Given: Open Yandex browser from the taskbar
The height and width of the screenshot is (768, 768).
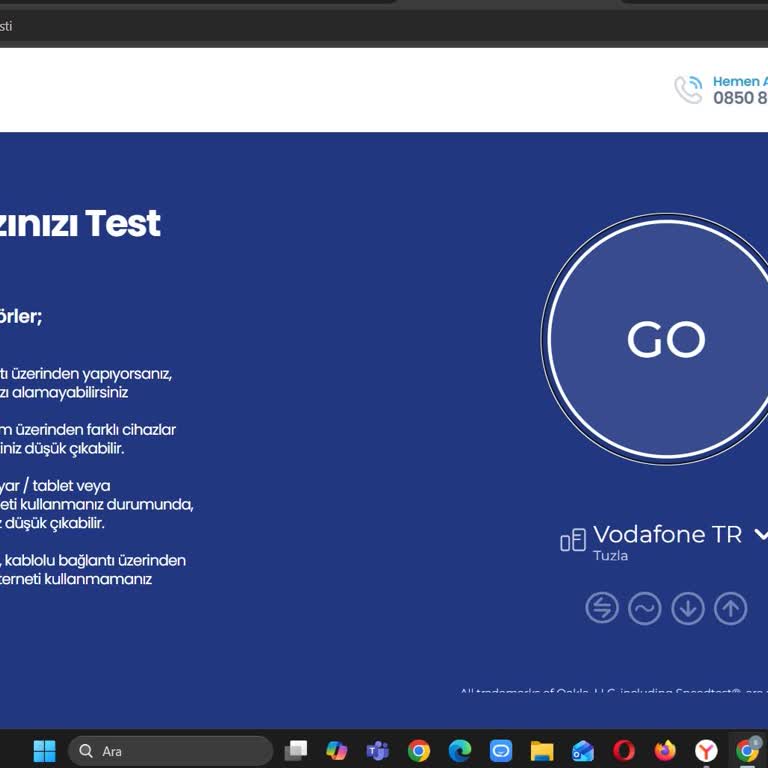Looking at the screenshot, I should [706, 751].
